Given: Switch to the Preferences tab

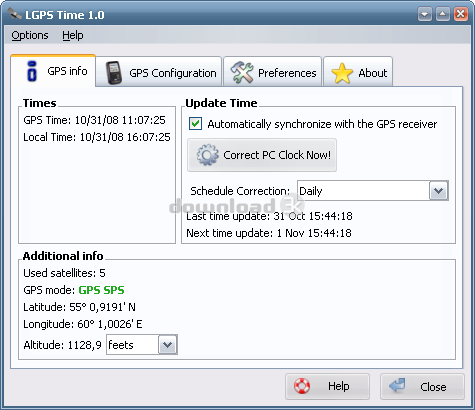Looking at the screenshot, I should tap(272, 72).
